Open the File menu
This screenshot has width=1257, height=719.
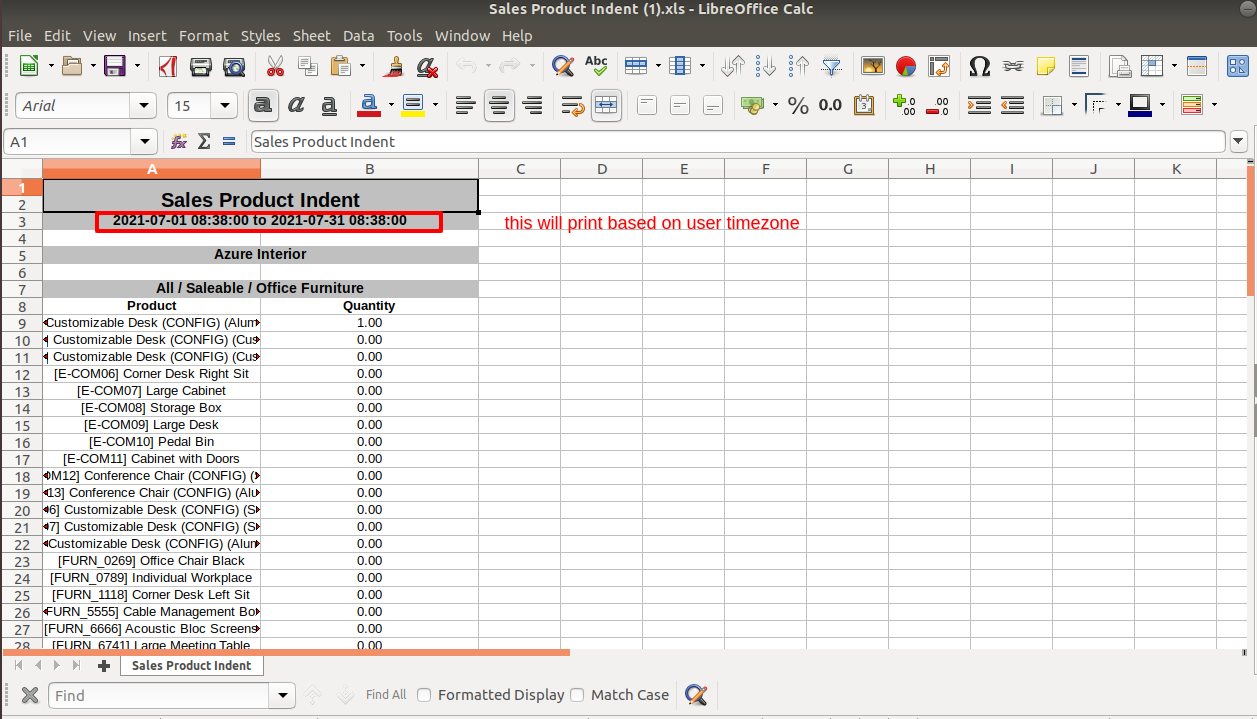coord(20,35)
